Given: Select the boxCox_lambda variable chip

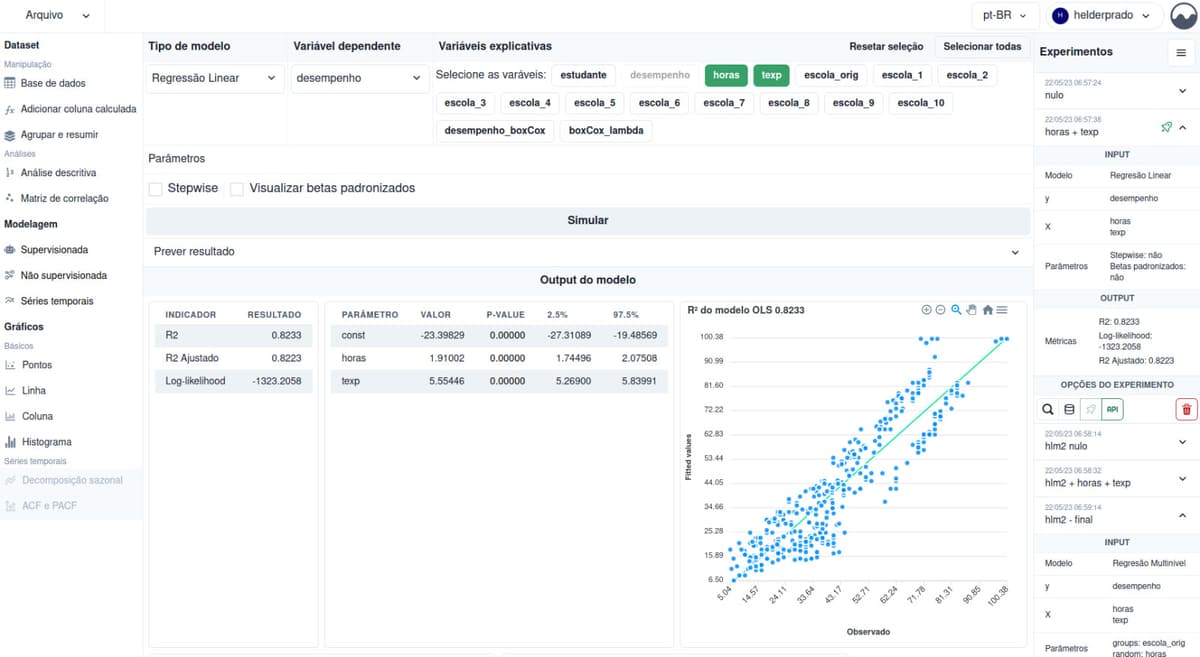Looking at the screenshot, I should [x=607, y=130].
